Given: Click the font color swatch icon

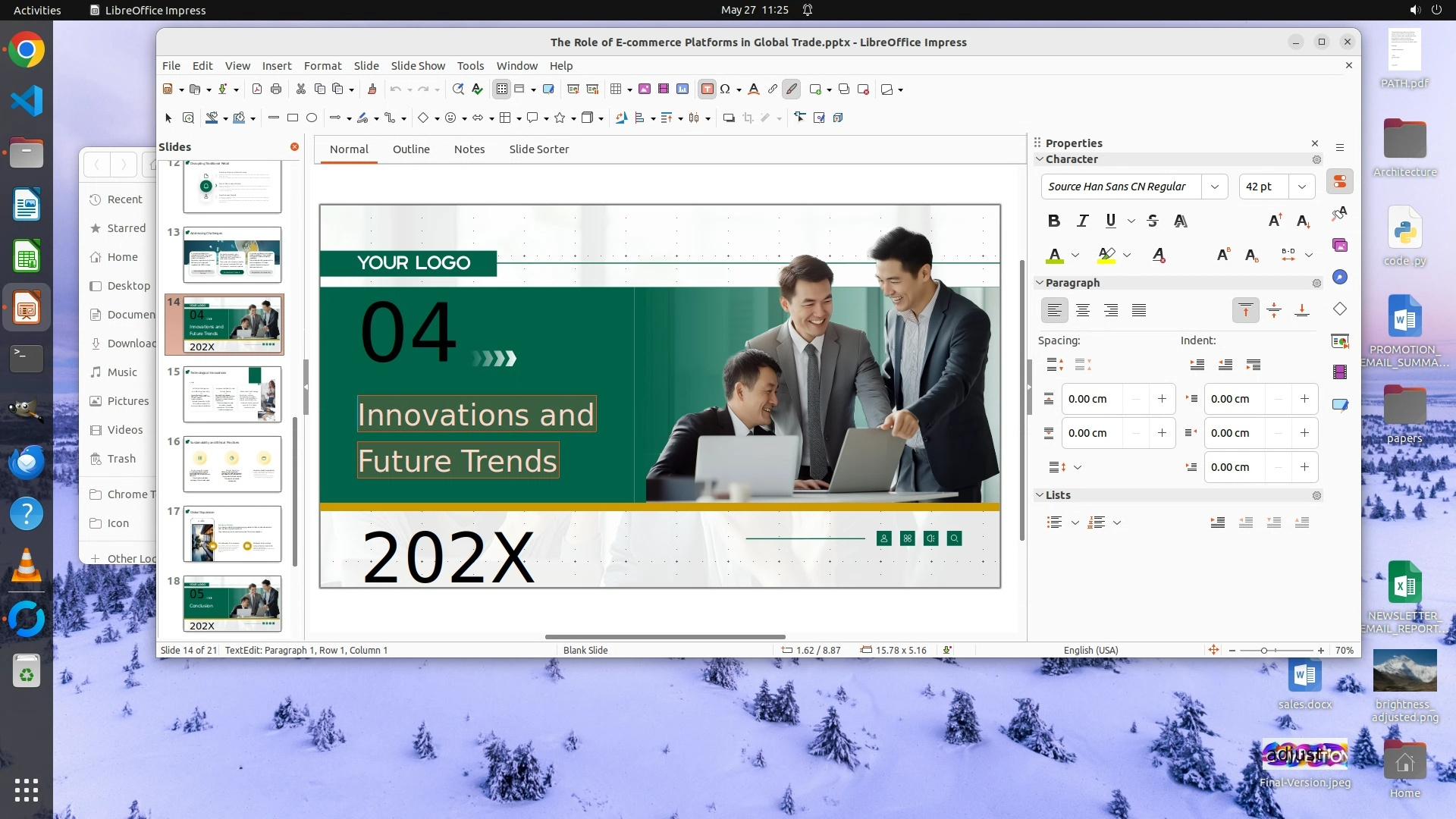Looking at the screenshot, I should pos(1054,256).
